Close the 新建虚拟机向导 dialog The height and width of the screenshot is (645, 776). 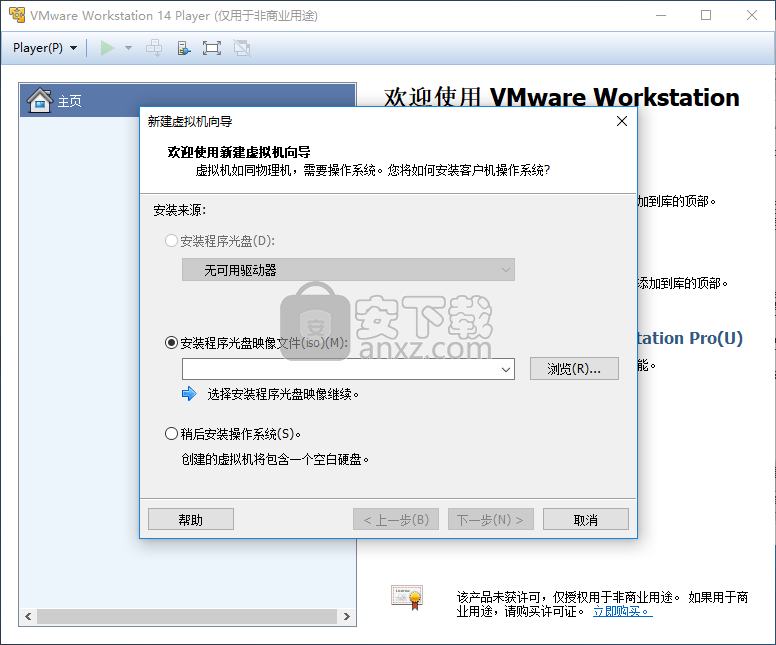coord(622,121)
